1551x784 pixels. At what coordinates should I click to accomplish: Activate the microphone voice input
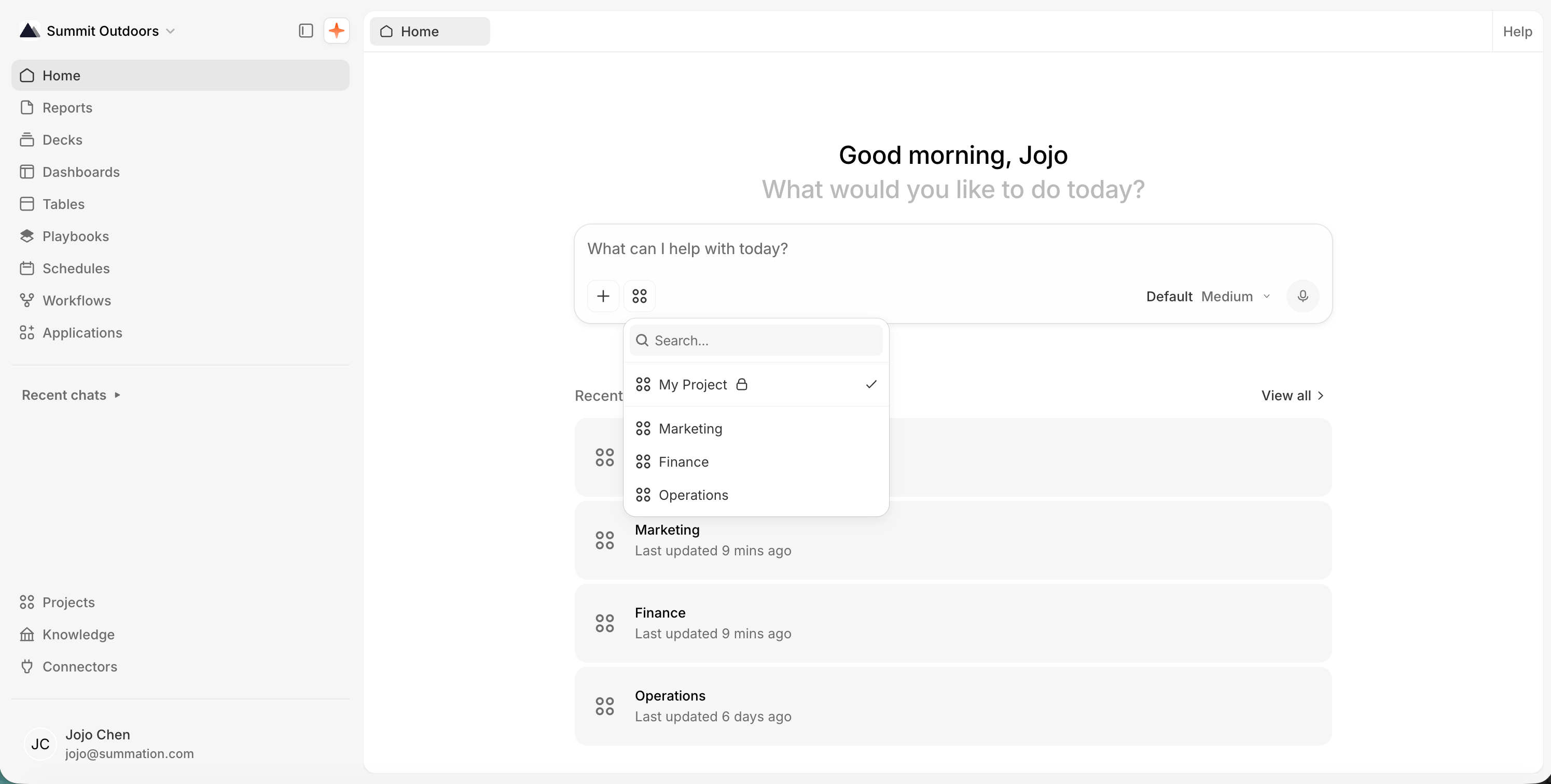[1303, 296]
